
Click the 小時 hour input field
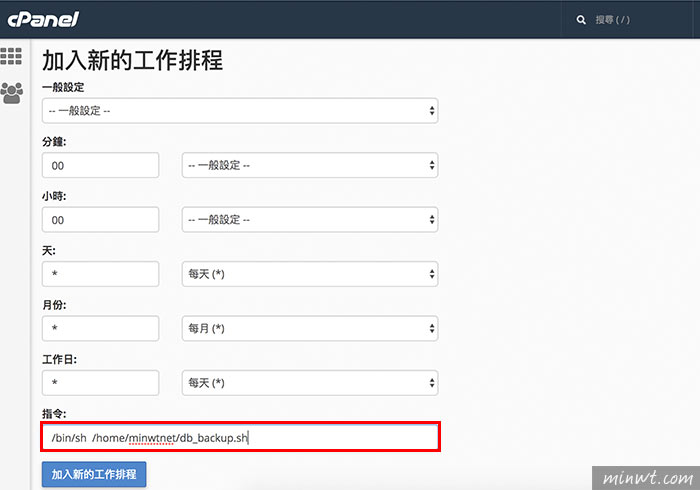point(100,220)
